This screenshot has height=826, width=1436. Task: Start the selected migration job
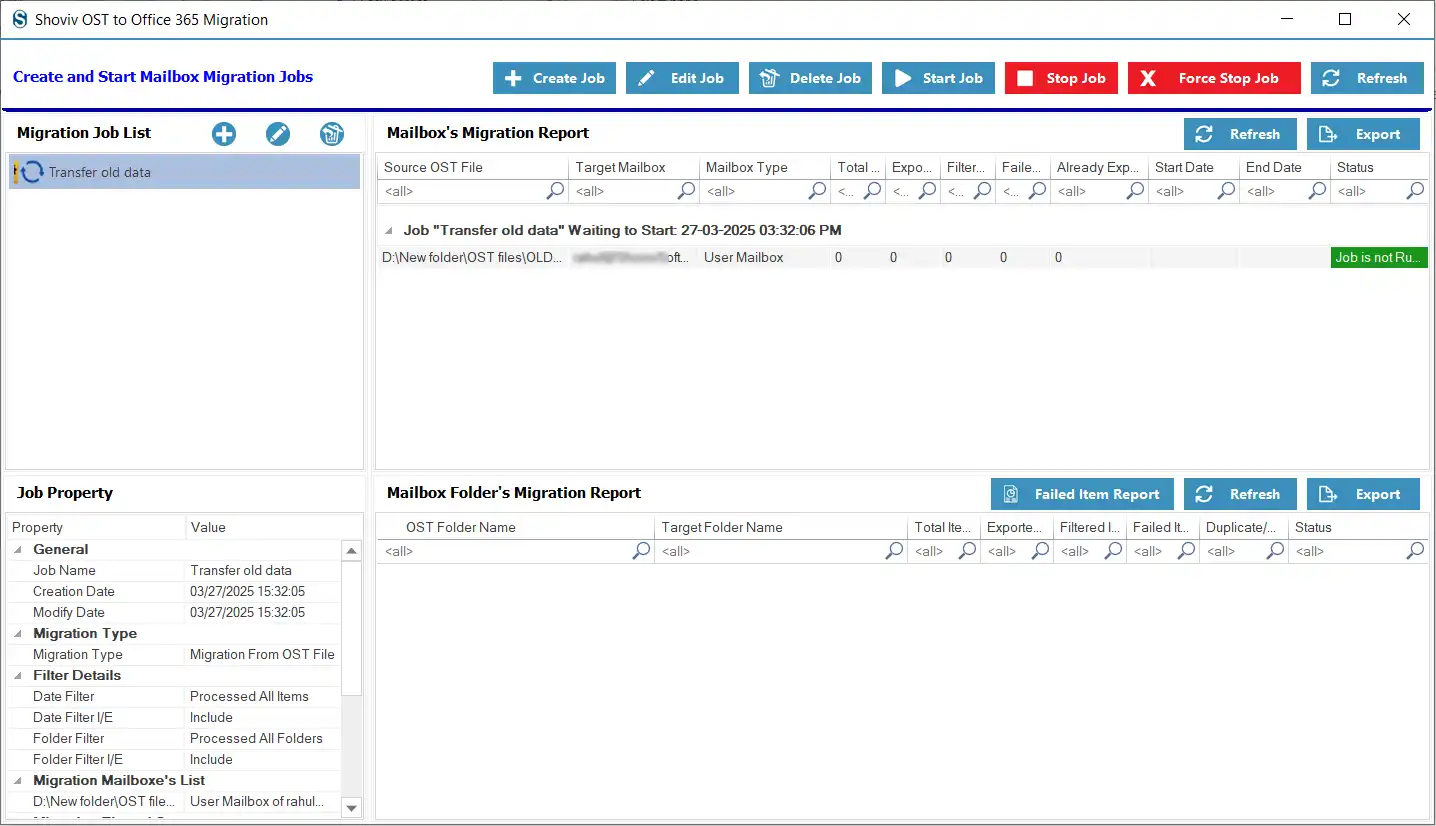click(x=938, y=78)
